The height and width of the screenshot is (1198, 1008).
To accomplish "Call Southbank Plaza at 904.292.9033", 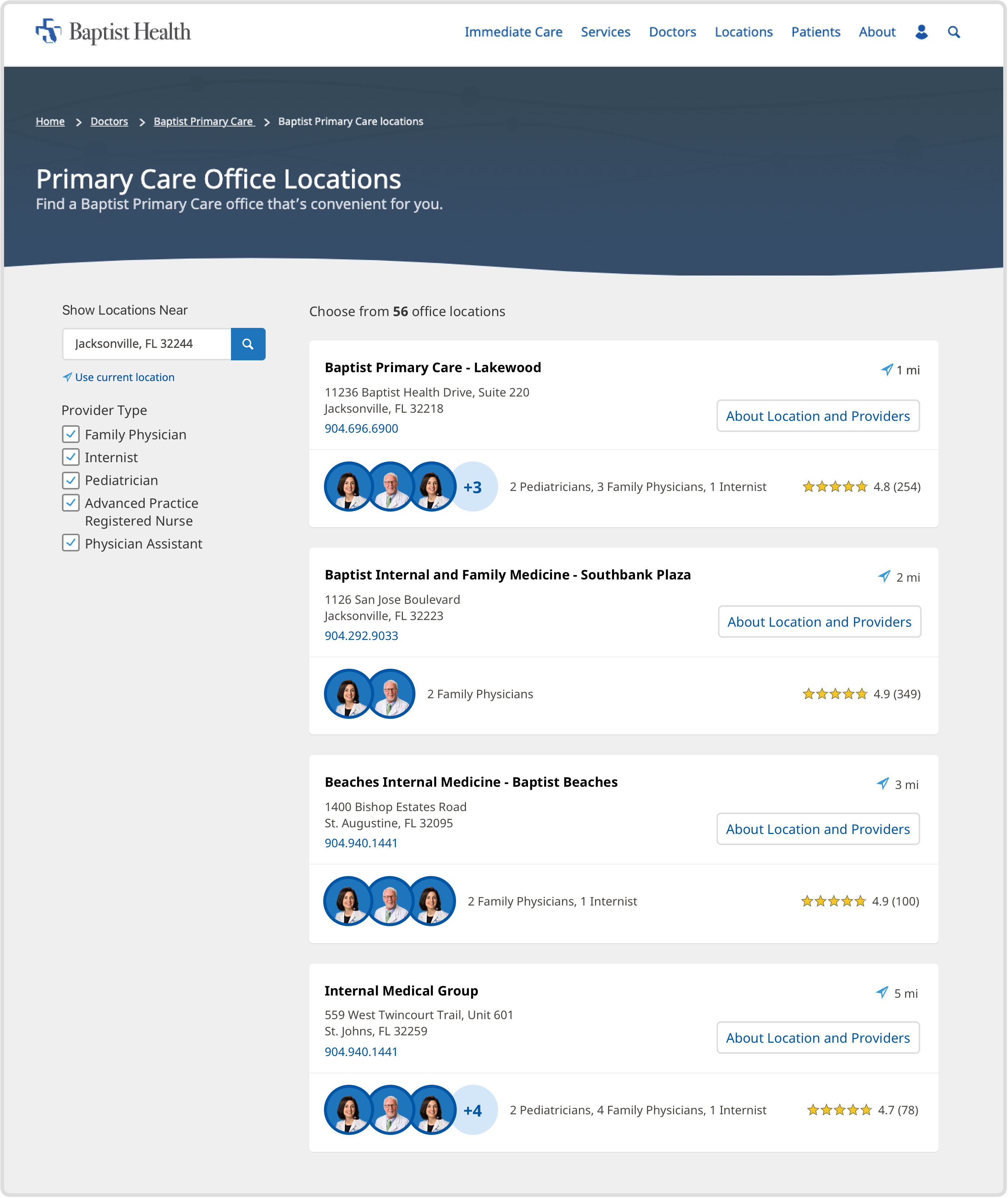I will click(362, 636).
